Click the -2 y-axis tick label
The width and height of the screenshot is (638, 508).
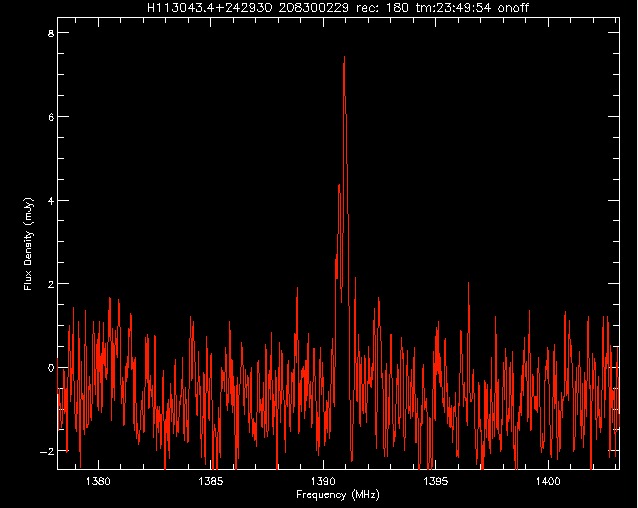pos(47,451)
